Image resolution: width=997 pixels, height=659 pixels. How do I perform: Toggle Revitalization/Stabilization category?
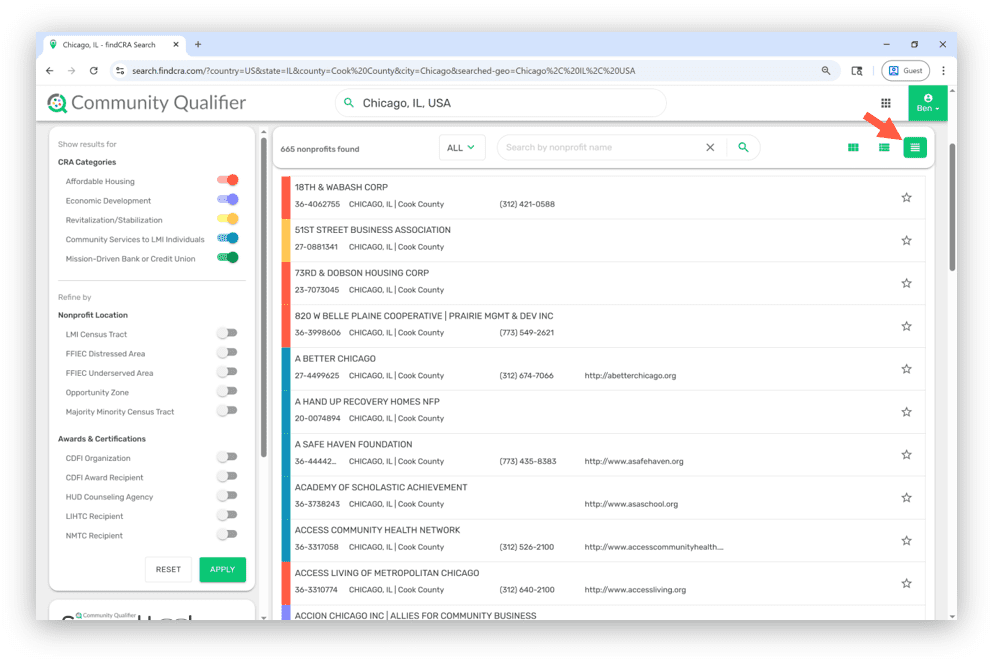[228, 219]
